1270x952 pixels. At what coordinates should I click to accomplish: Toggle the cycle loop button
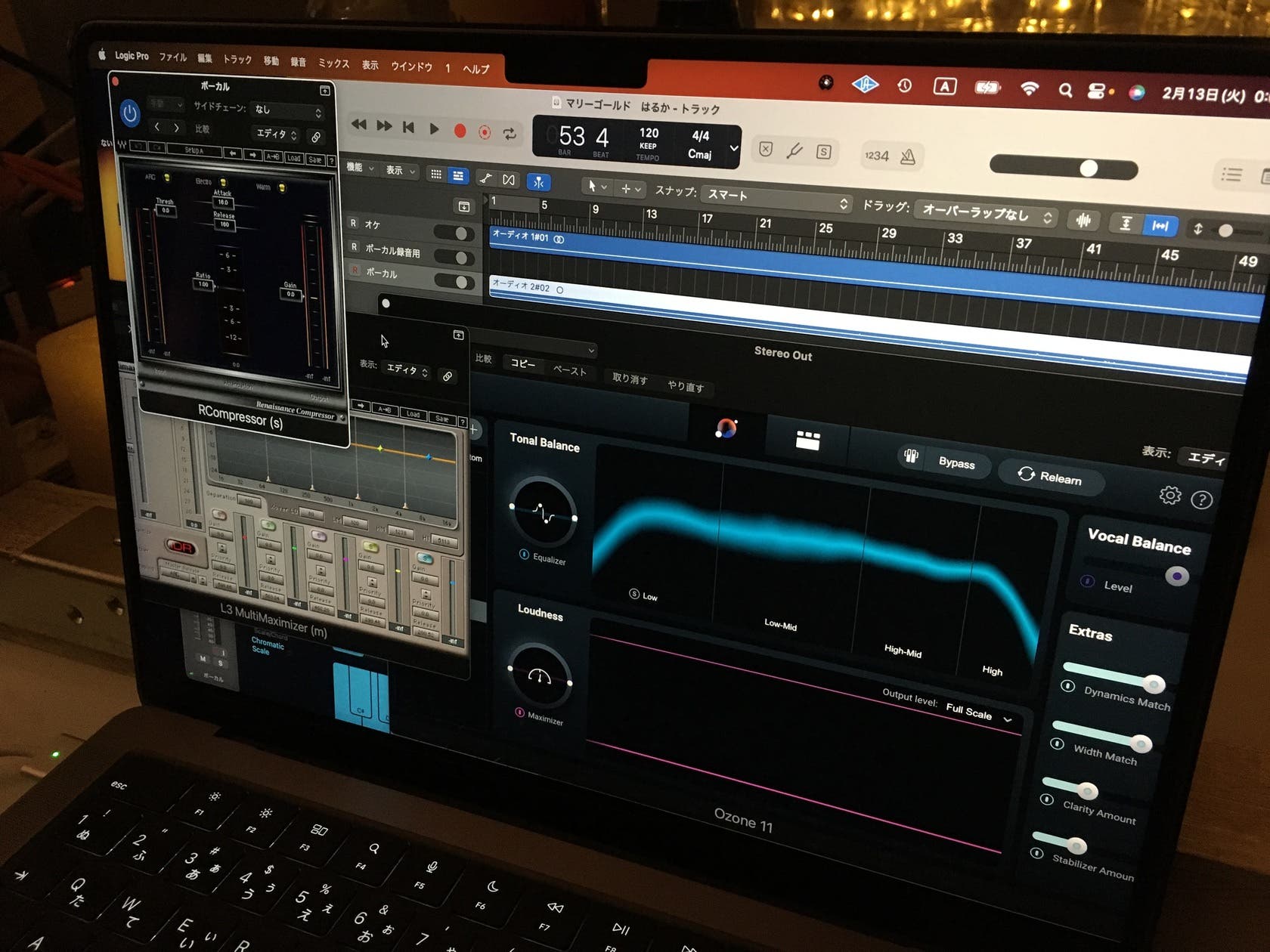[510, 134]
